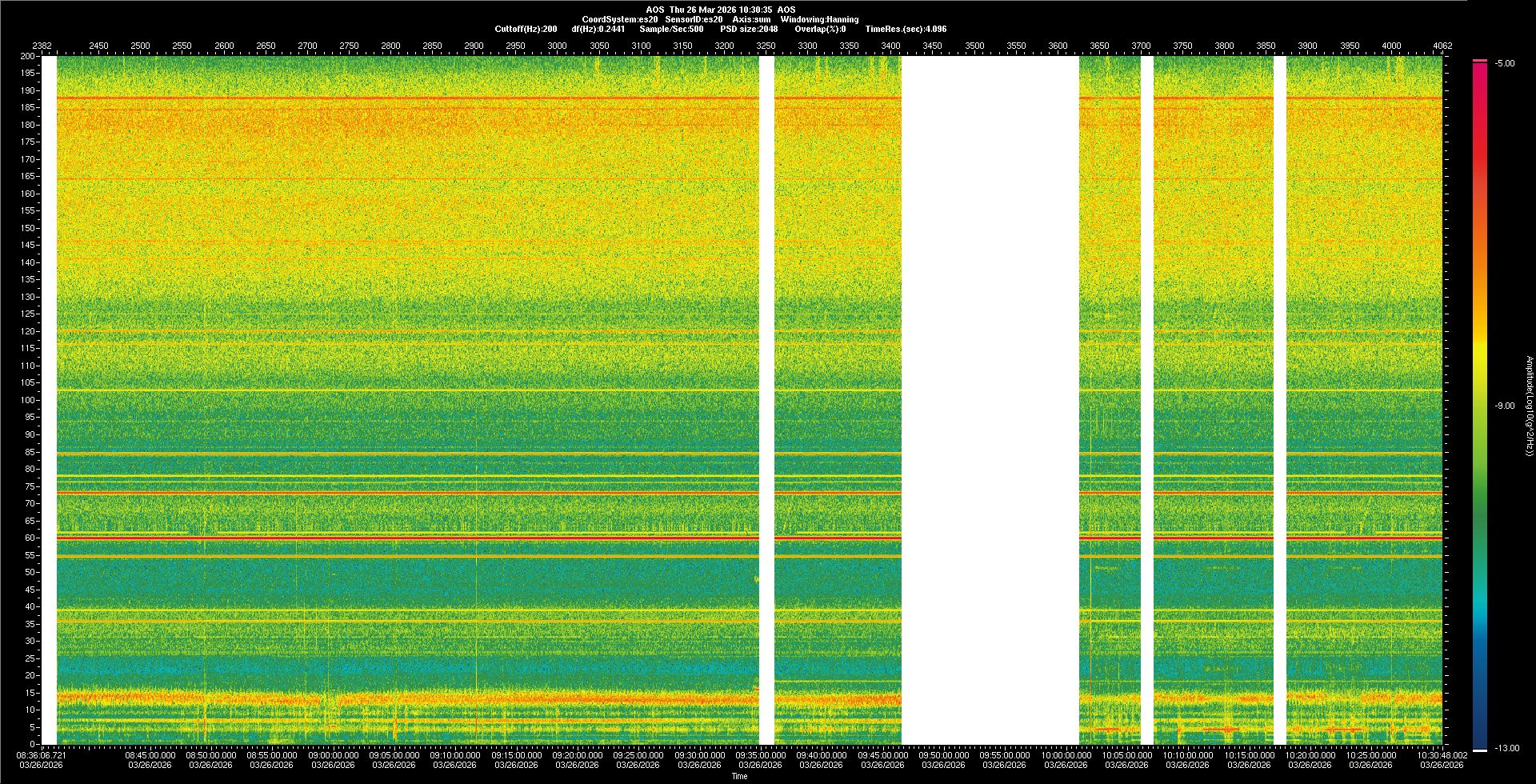Click the TimeRes.(sec):4.096 header text
This screenshot has height=784, width=1536.
(x=906, y=29)
